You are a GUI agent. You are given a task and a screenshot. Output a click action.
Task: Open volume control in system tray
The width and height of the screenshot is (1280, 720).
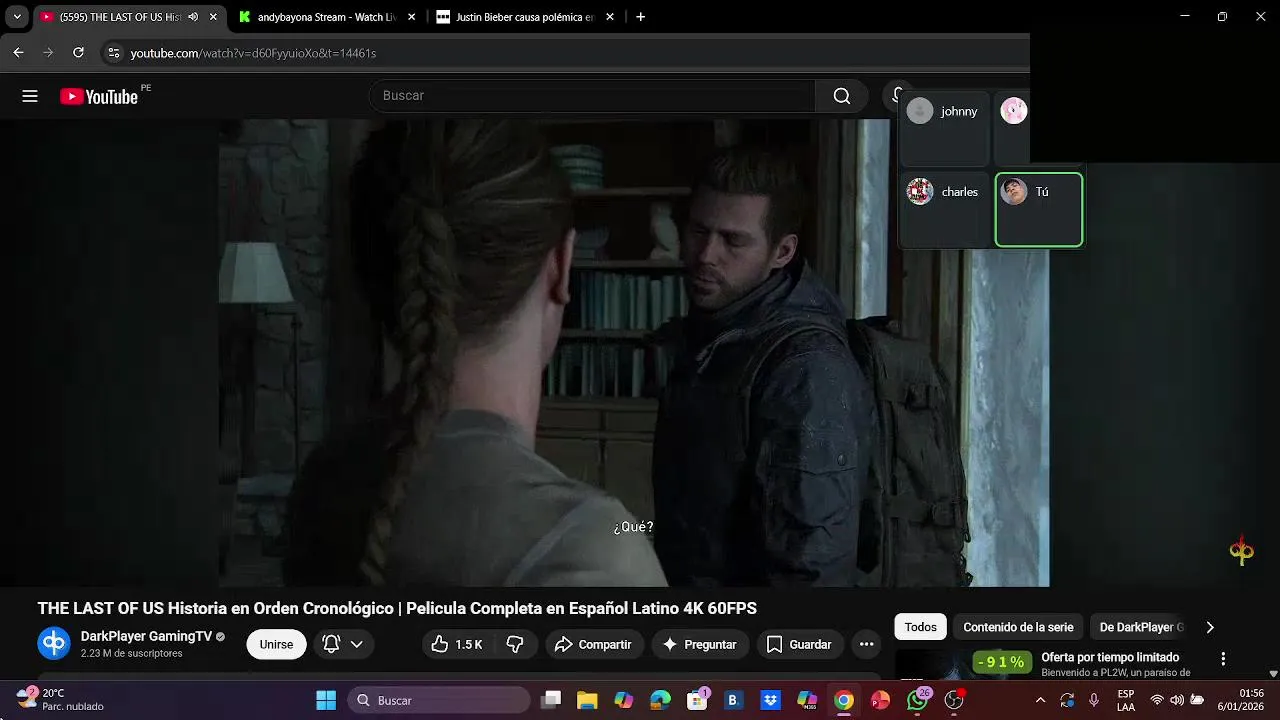coord(1177,700)
